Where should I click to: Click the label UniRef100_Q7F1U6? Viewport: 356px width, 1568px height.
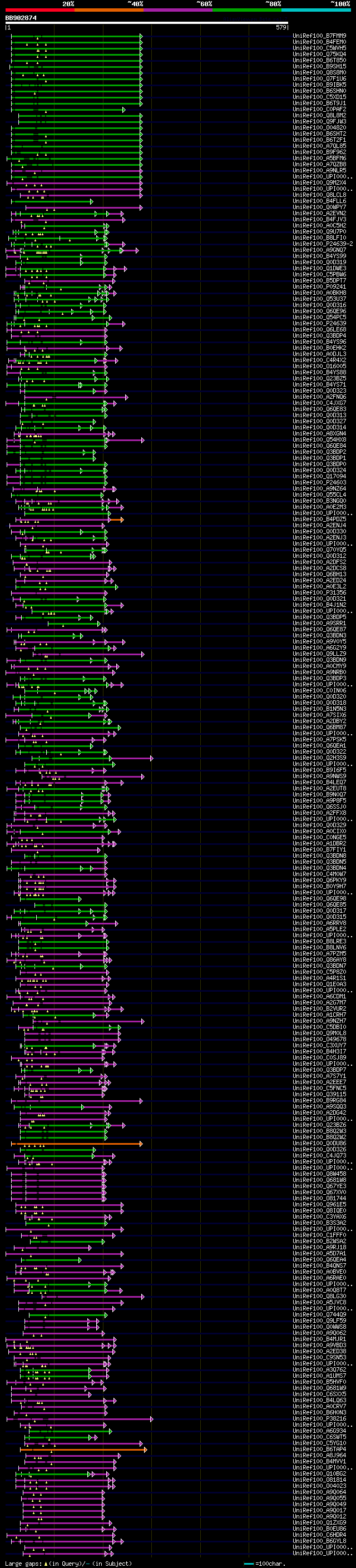(x=319, y=78)
